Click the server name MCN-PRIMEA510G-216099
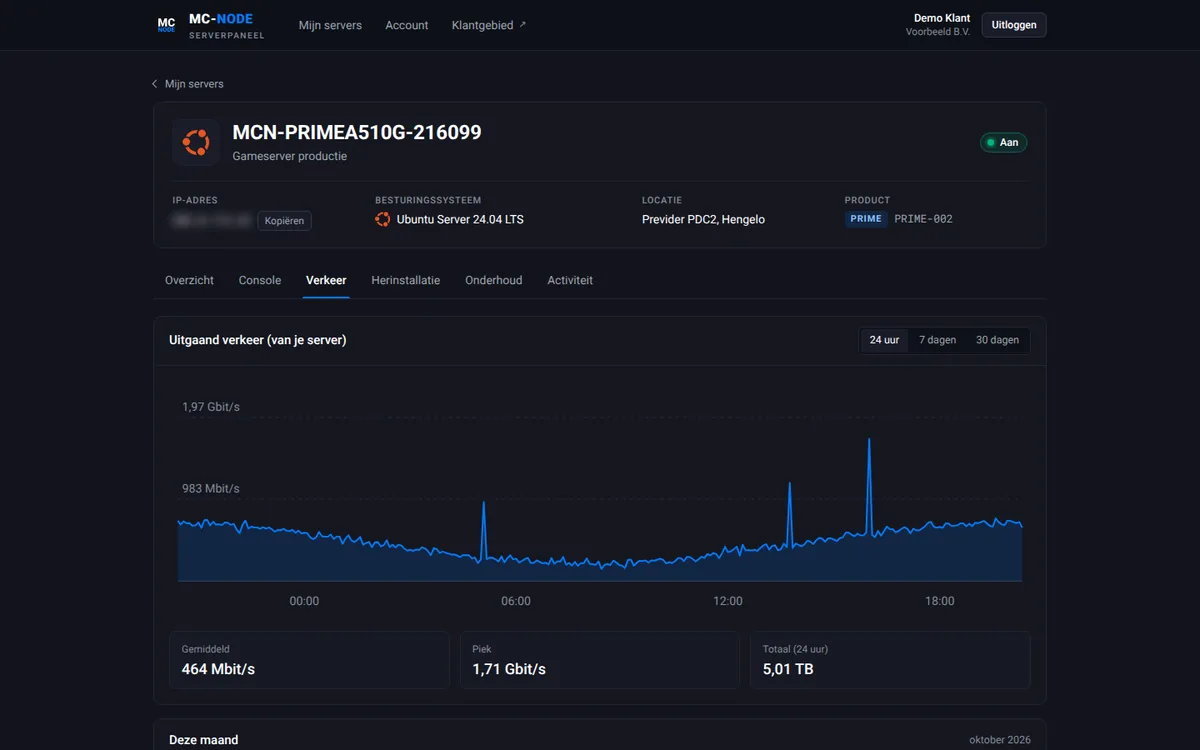Viewport: 1200px width, 750px height. [x=357, y=133]
